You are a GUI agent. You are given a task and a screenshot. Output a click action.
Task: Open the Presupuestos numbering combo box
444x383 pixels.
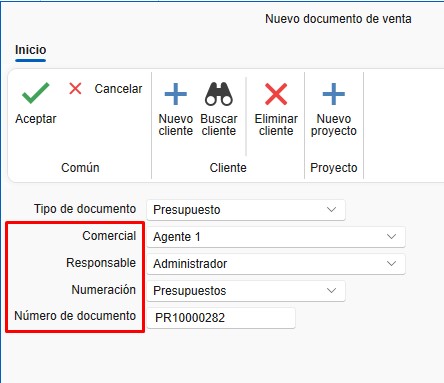(x=246, y=291)
